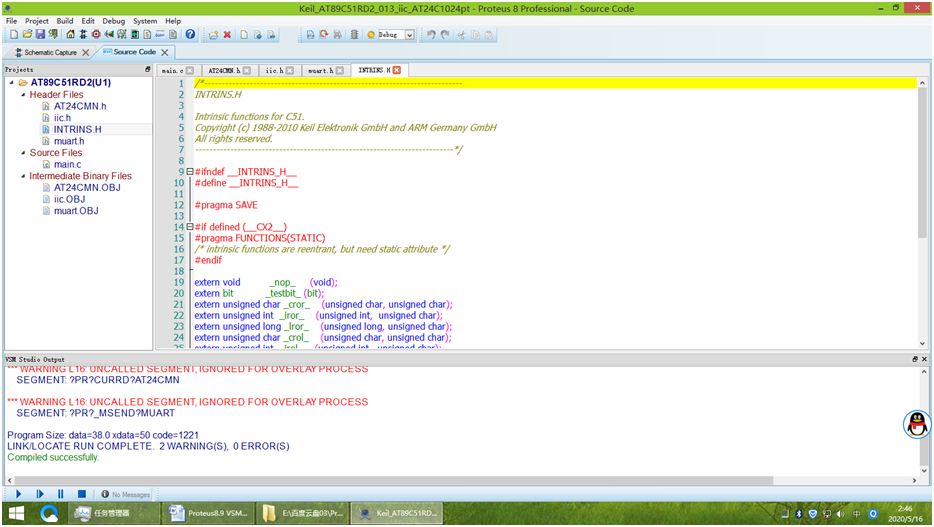Screen dimensions: 934x527
Task: Click the Rebuild Project icon
Action: (x=323, y=35)
